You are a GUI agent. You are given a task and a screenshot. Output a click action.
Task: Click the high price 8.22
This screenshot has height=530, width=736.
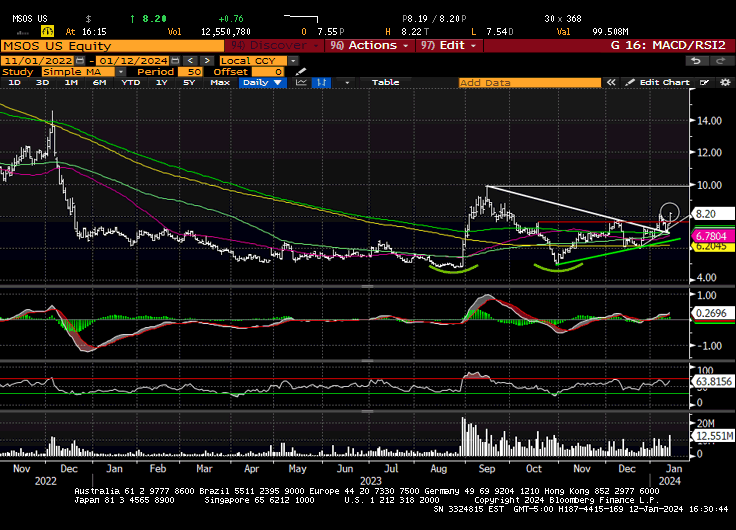pyautogui.click(x=411, y=31)
